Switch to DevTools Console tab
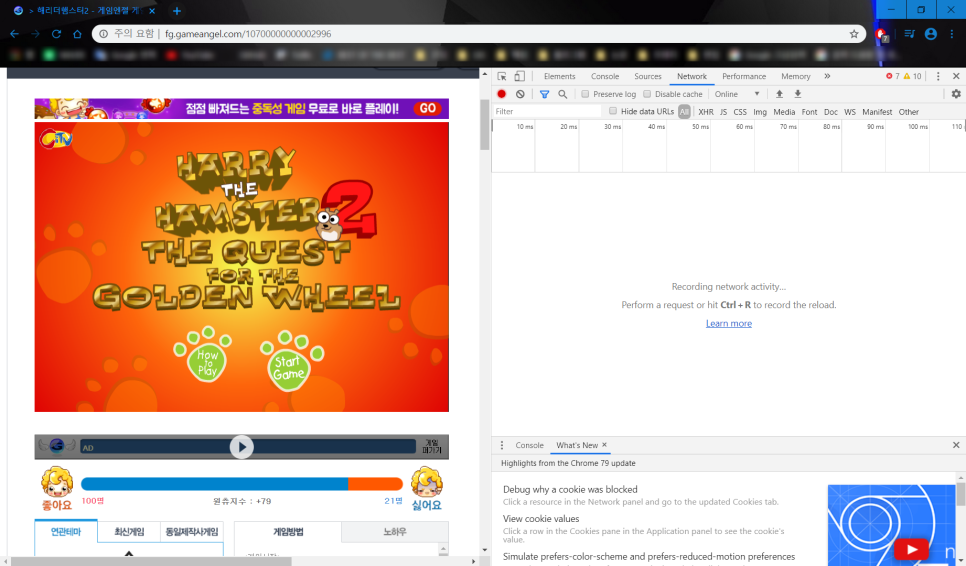966x566 pixels. pos(605,76)
